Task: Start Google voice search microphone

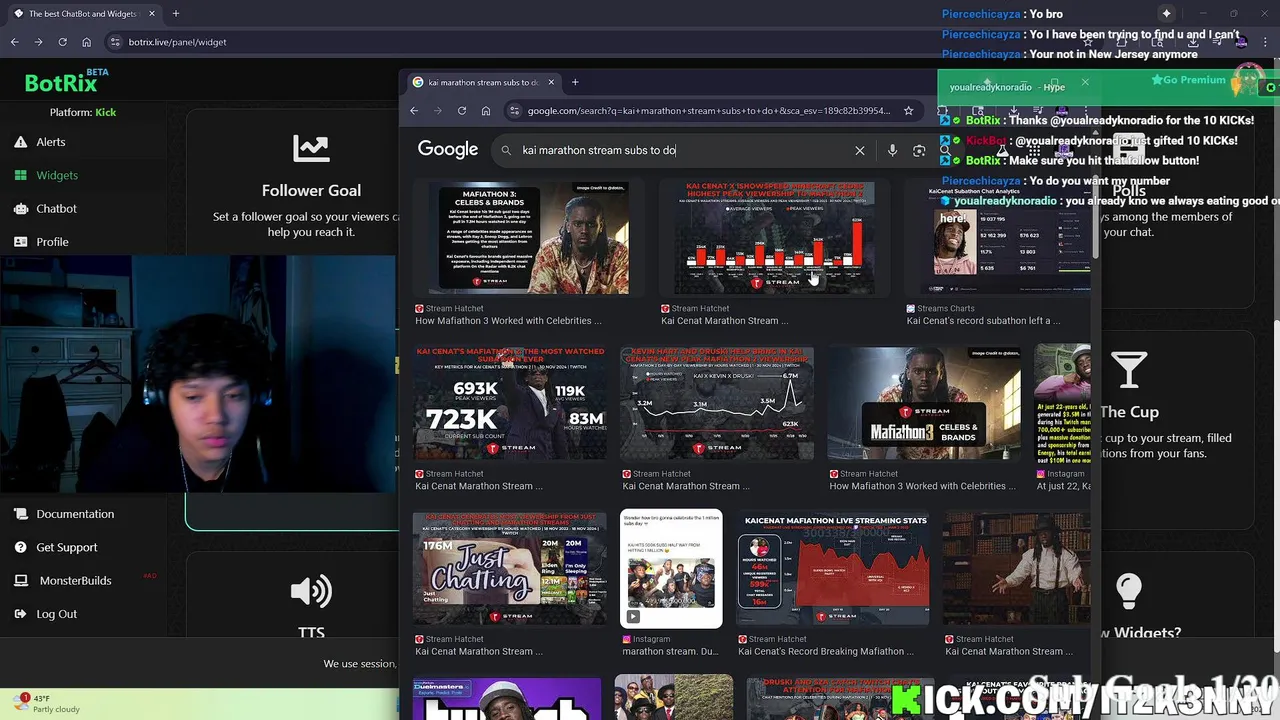Action: click(x=892, y=150)
